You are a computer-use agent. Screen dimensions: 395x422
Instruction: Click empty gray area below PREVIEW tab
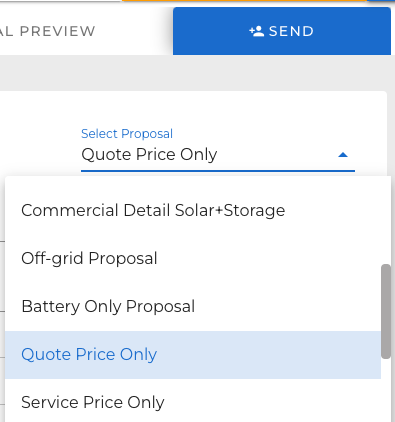point(83,73)
